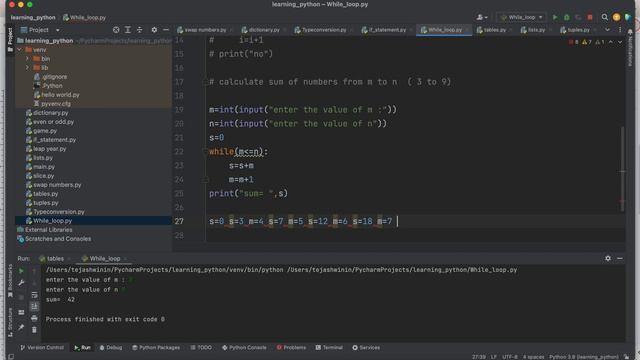Collapse all items in the Project panel
Viewport: 640px width, 360px height.
(140, 30)
